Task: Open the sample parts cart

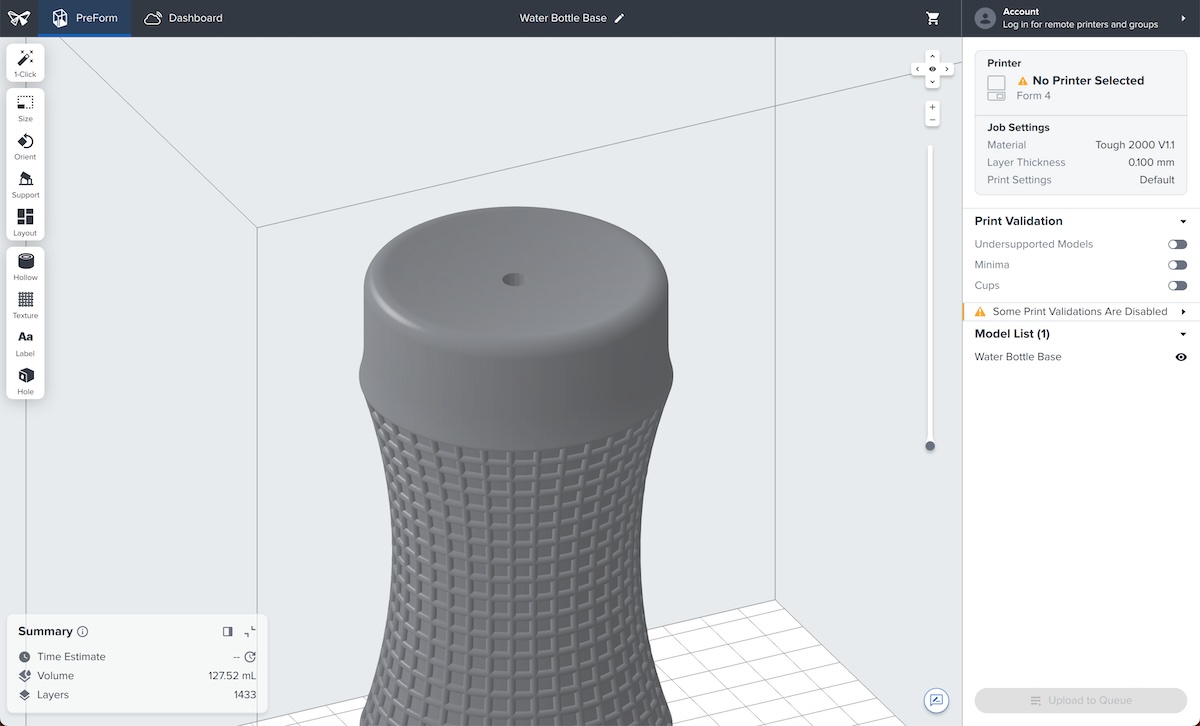Action: [933, 17]
